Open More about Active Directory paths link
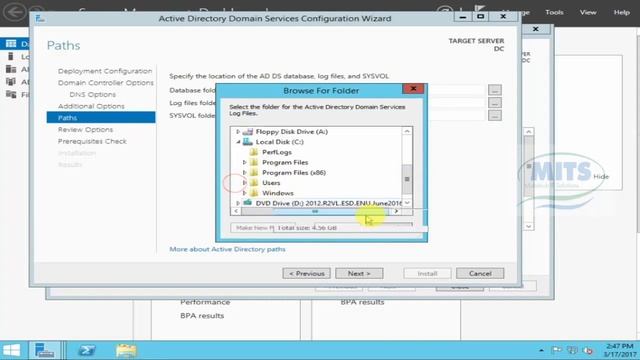 (x=227, y=249)
